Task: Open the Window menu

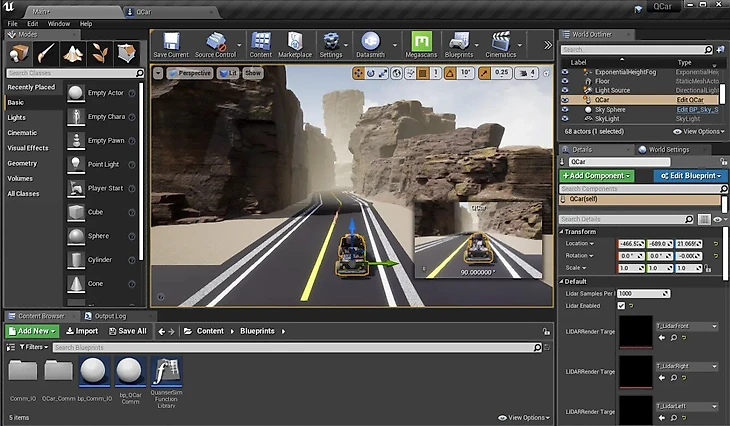Action: tap(59, 23)
